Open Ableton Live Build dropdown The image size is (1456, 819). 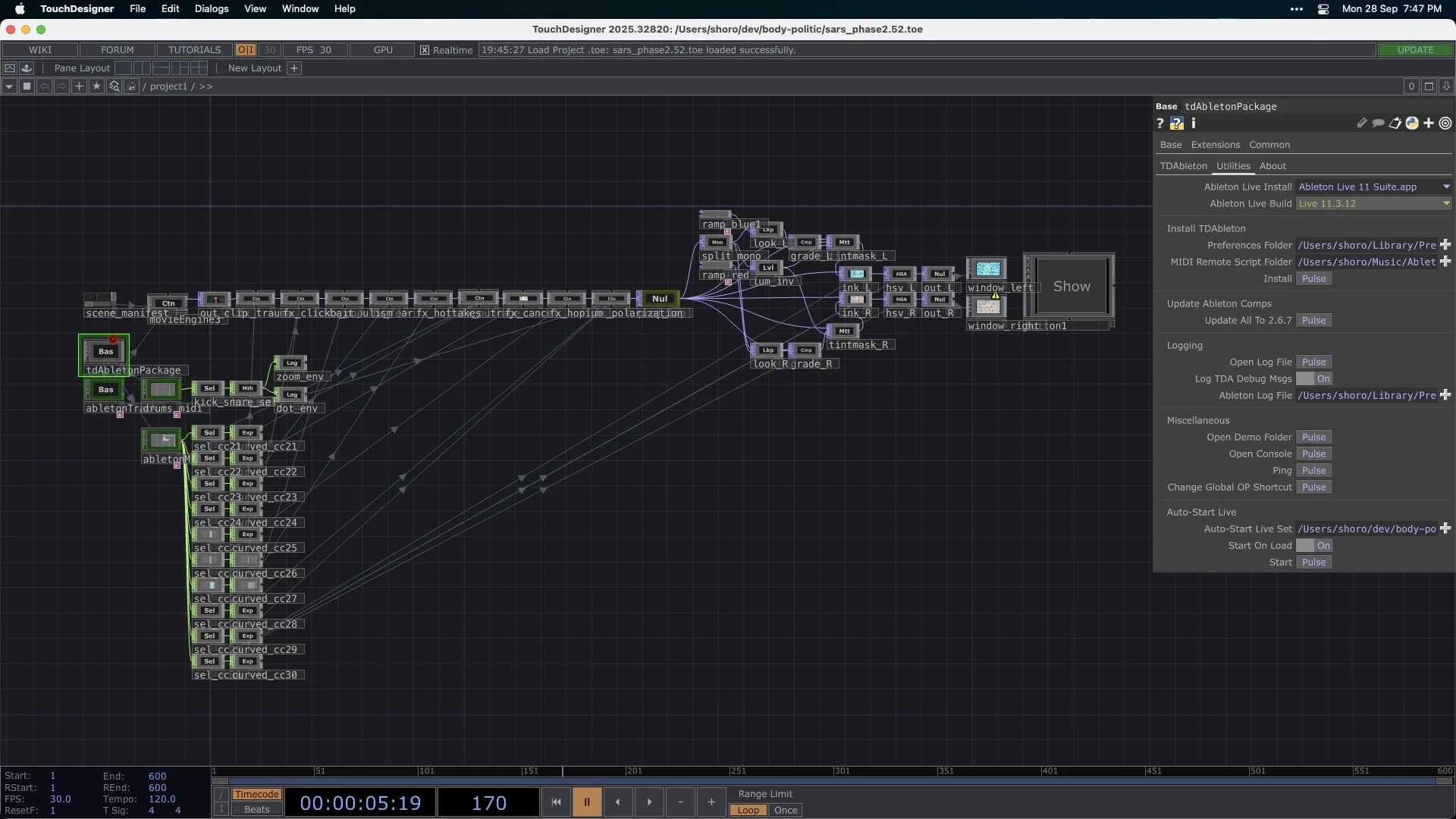click(1373, 203)
